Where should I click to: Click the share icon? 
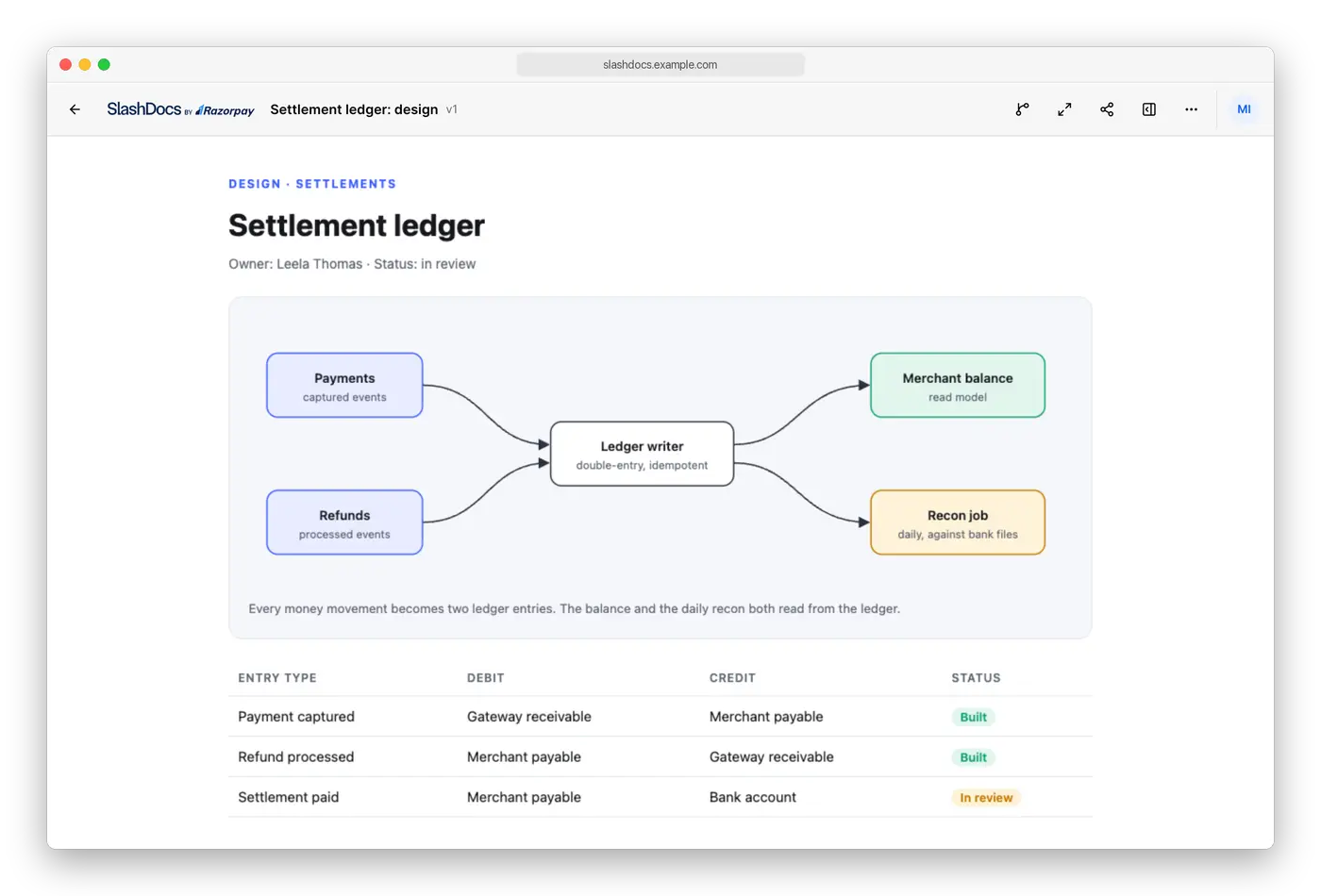coord(1107,109)
